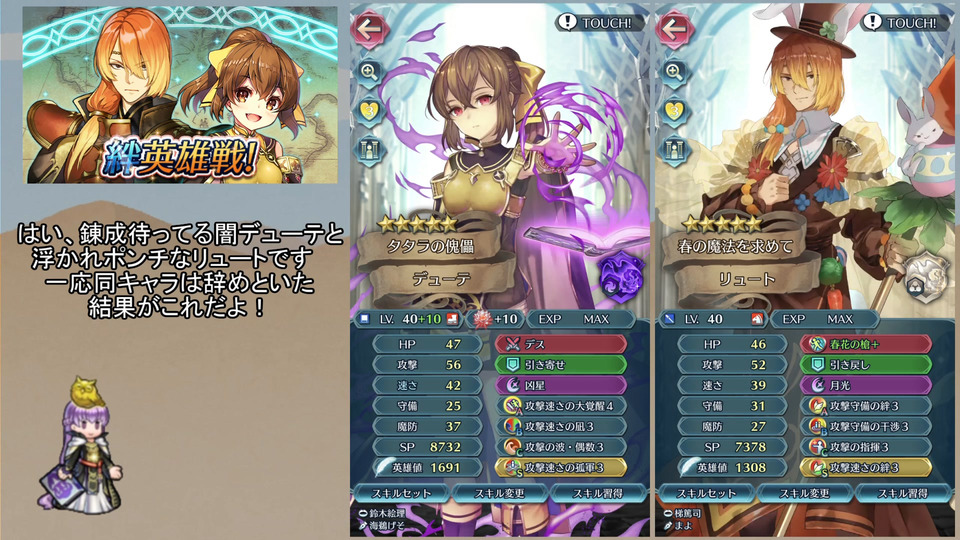The width and height of the screenshot is (960, 540).
Task: Toggle the heart favorite mark on Delthea
Action: pyautogui.click(x=369, y=111)
